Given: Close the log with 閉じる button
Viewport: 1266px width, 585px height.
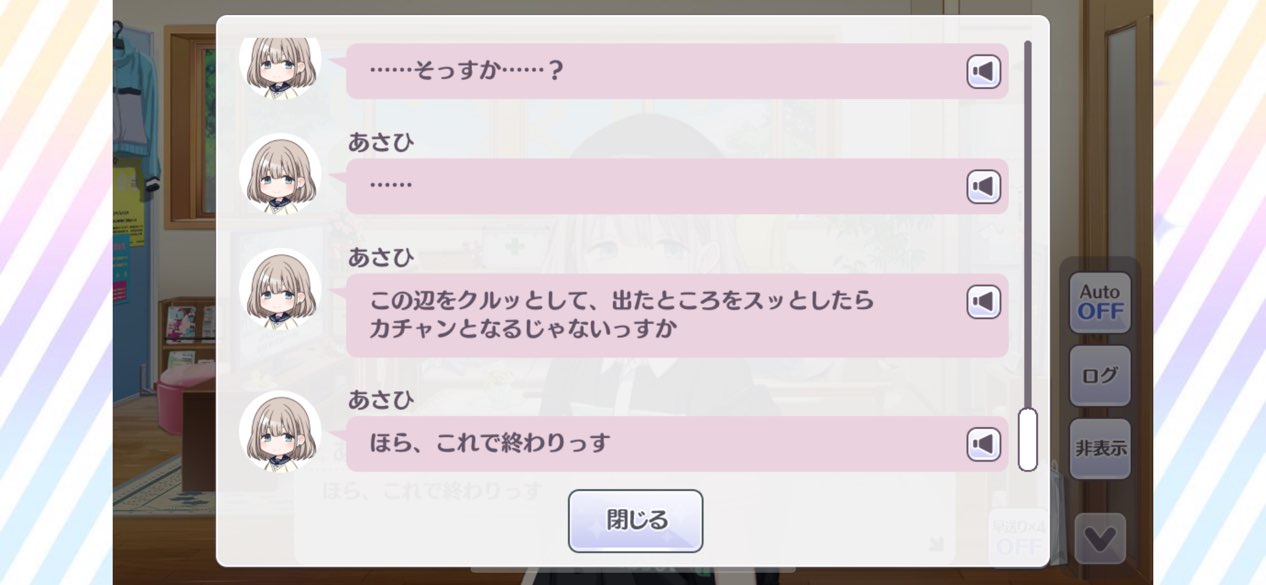Looking at the screenshot, I should pos(636,521).
